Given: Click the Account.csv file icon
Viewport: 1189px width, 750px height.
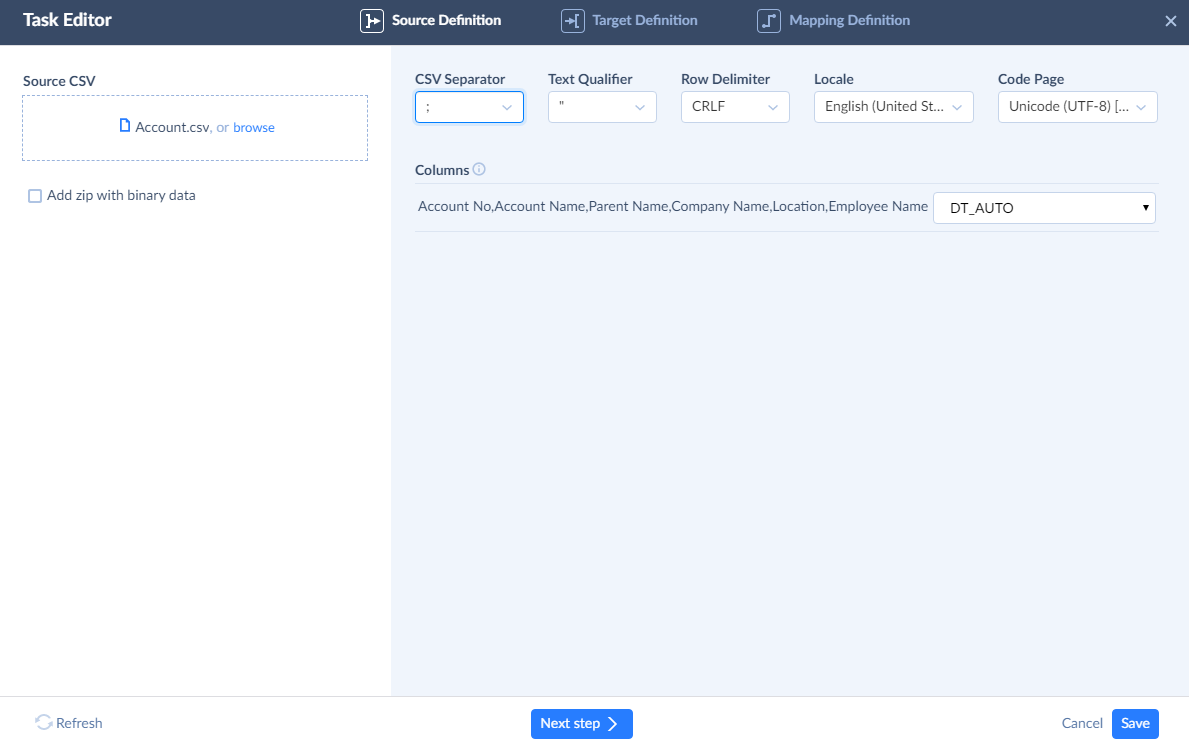Looking at the screenshot, I should (124, 125).
